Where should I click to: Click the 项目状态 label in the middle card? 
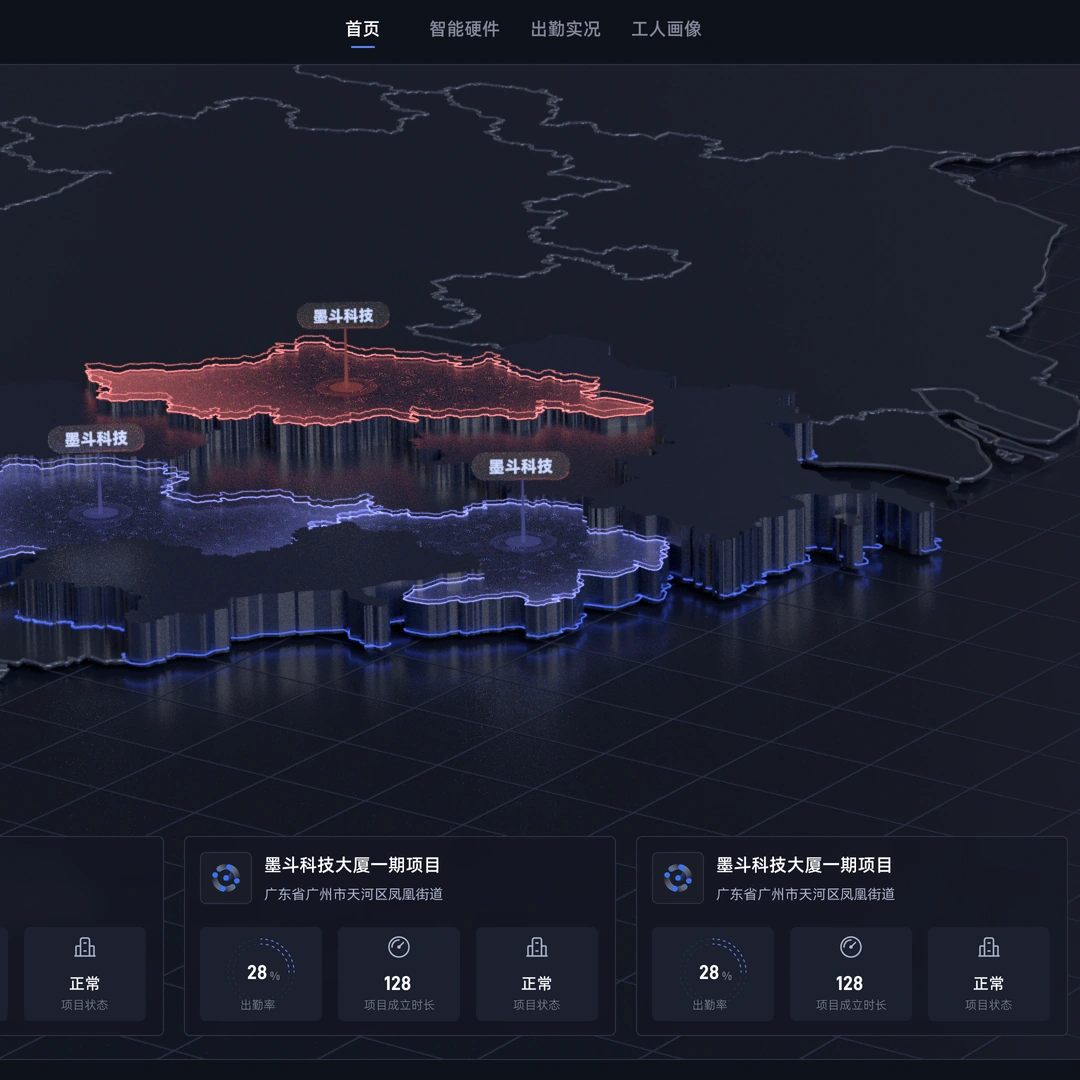pos(537,1006)
